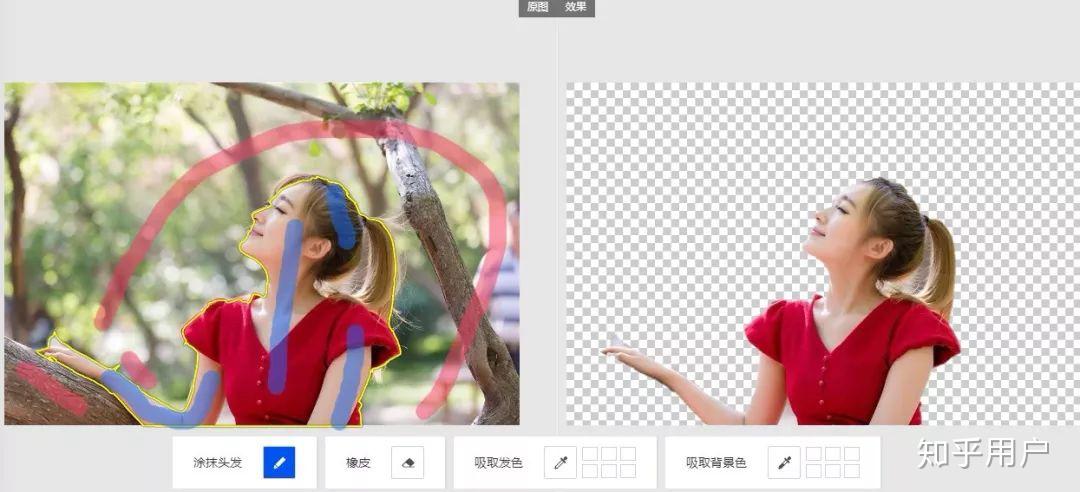The image size is (1080, 492).
Task: Select the 橡皮 eraser tool icon
Action: point(407,462)
